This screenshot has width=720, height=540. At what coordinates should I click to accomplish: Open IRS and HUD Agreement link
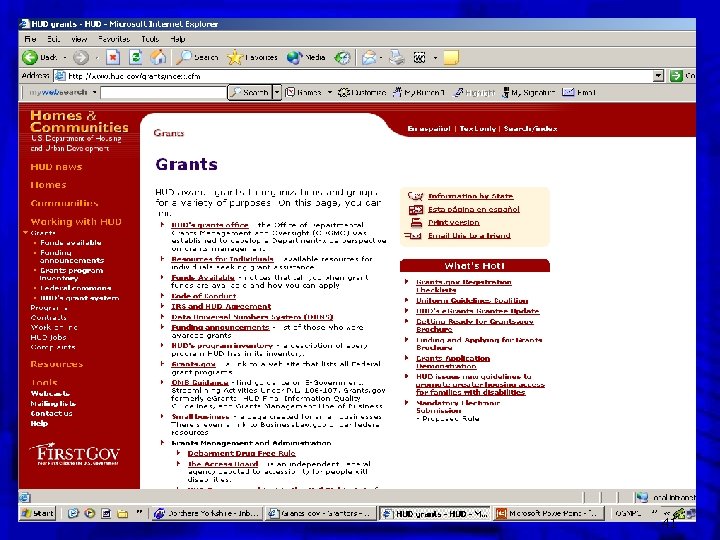tap(221, 306)
